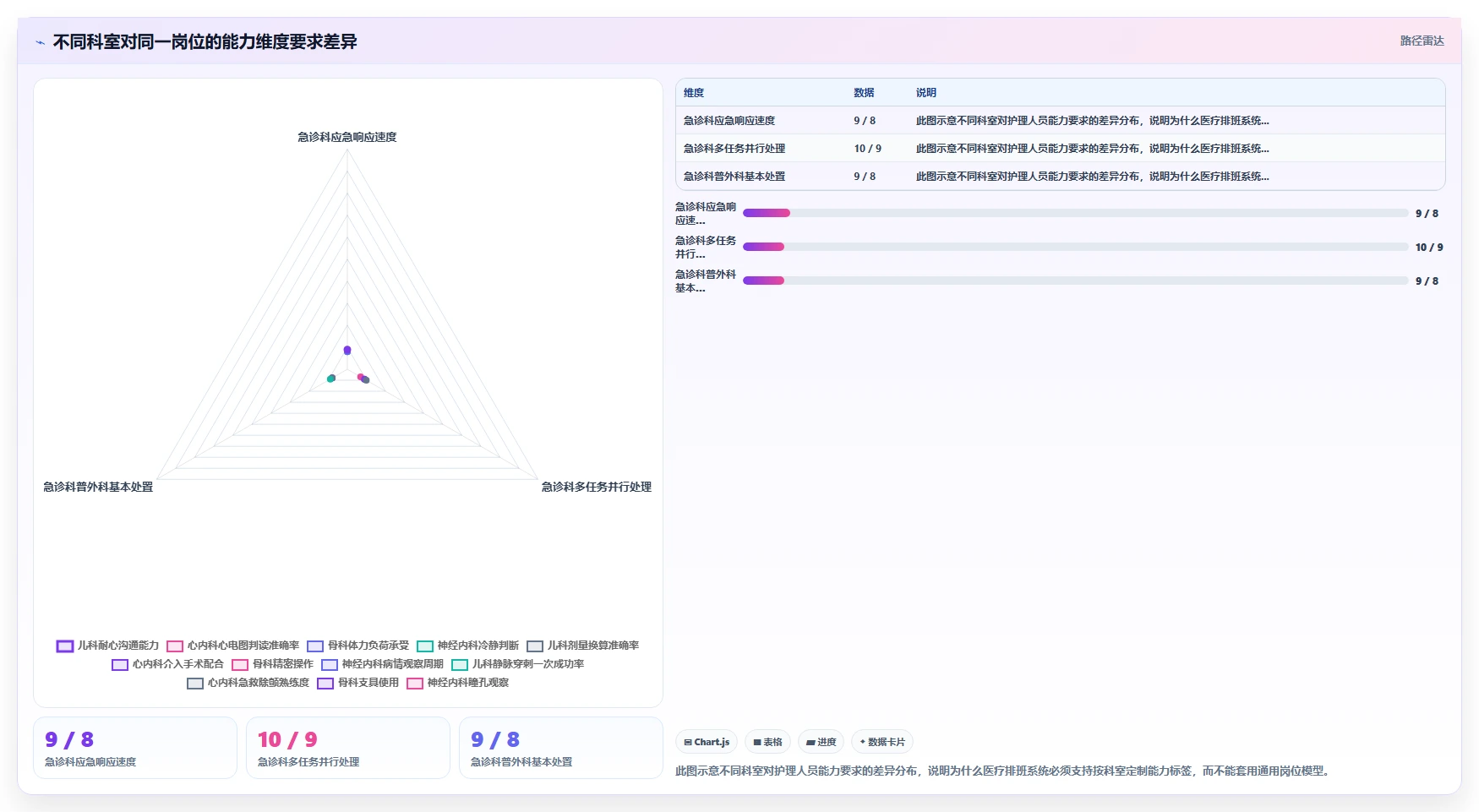Click the 神经内科冷静判断 legend swatch
Image resolution: width=1479 pixels, height=812 pixels.
tap(425, 646)
